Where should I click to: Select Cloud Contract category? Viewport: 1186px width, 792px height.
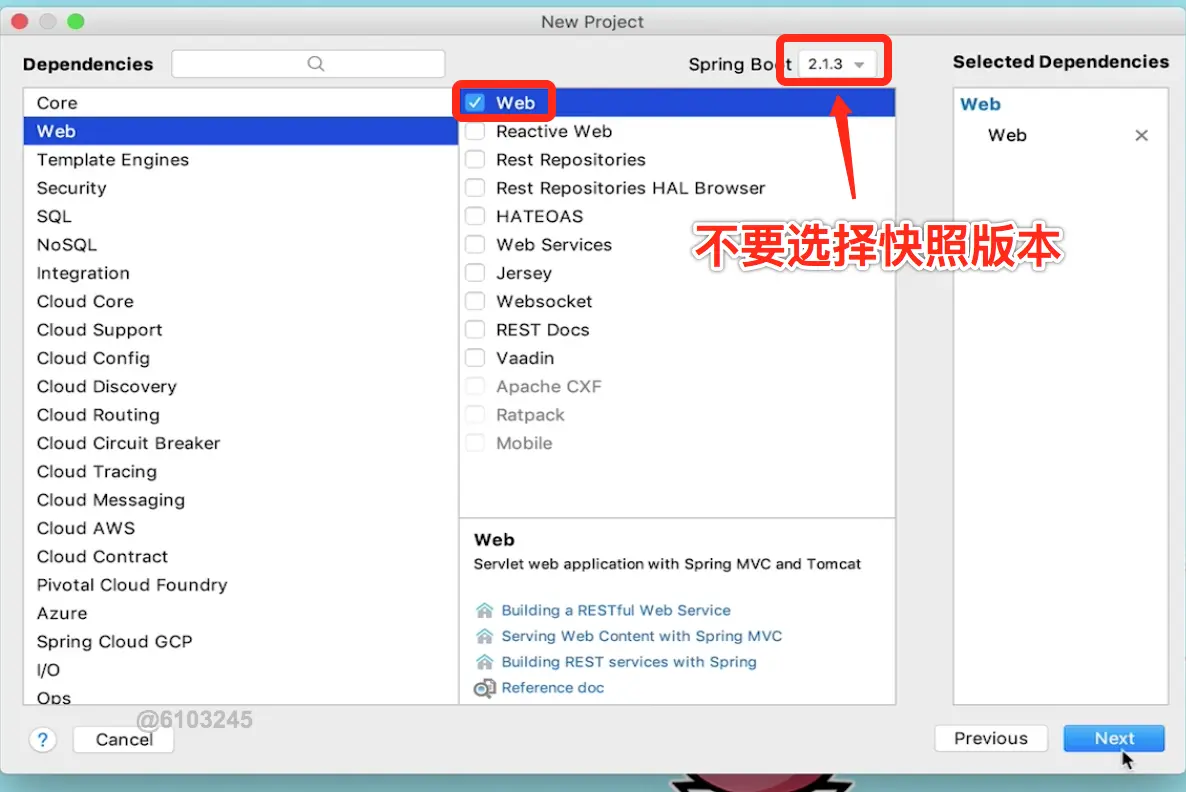click(241, 557)
